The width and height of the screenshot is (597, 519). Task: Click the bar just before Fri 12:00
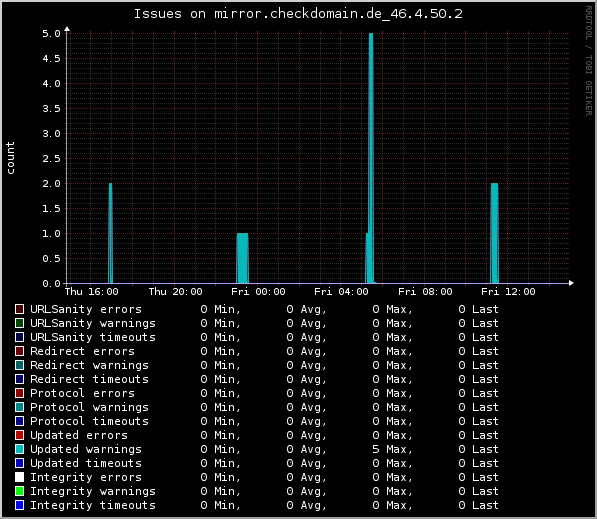(x=494, y=233)
